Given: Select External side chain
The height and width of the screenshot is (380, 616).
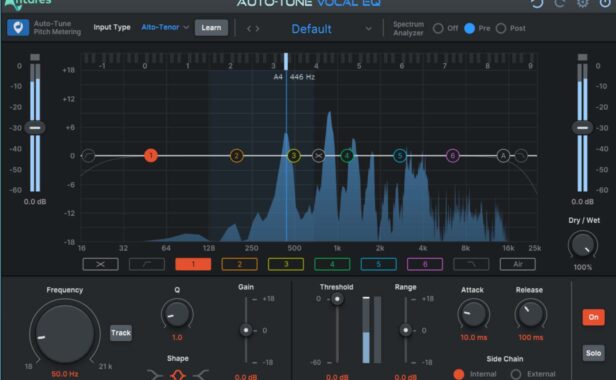Looking at the screenshot, I should (x=516, y=374).
